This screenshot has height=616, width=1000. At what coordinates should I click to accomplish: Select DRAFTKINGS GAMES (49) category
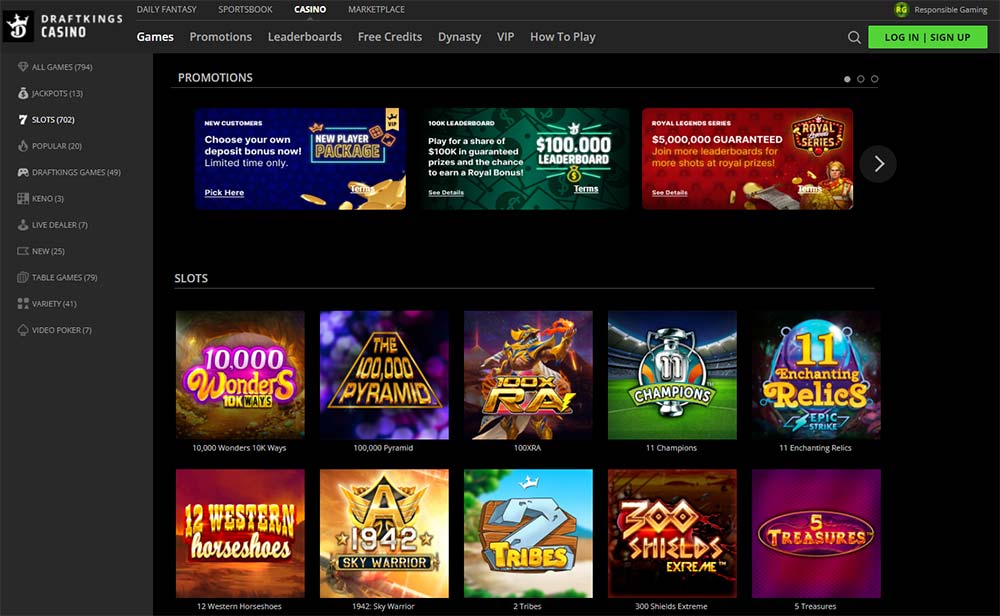(76, 172)
